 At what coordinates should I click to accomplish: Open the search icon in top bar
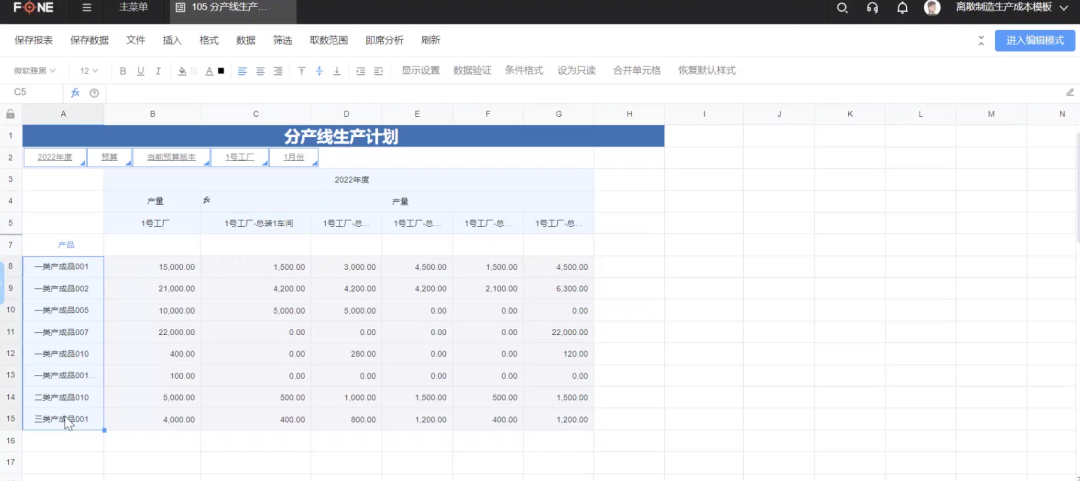click(x=842, y=8)
